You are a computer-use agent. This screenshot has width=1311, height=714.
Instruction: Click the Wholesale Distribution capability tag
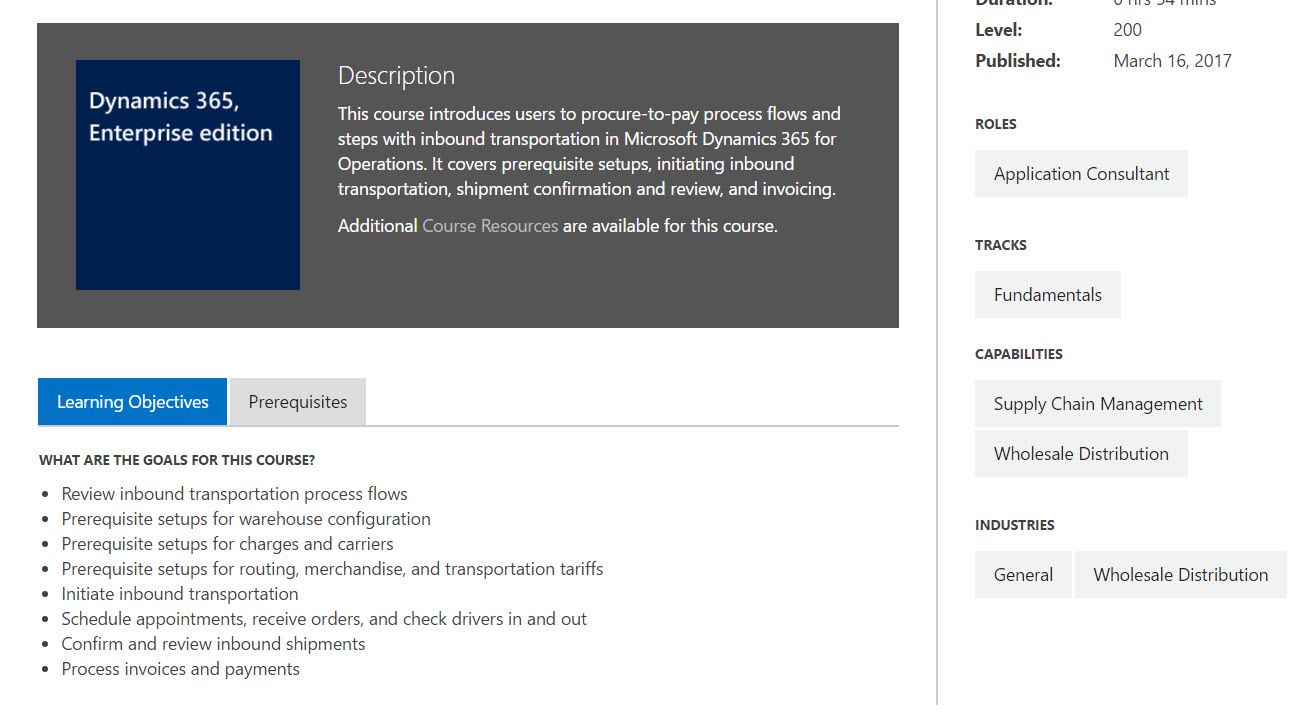[1081, 454]
